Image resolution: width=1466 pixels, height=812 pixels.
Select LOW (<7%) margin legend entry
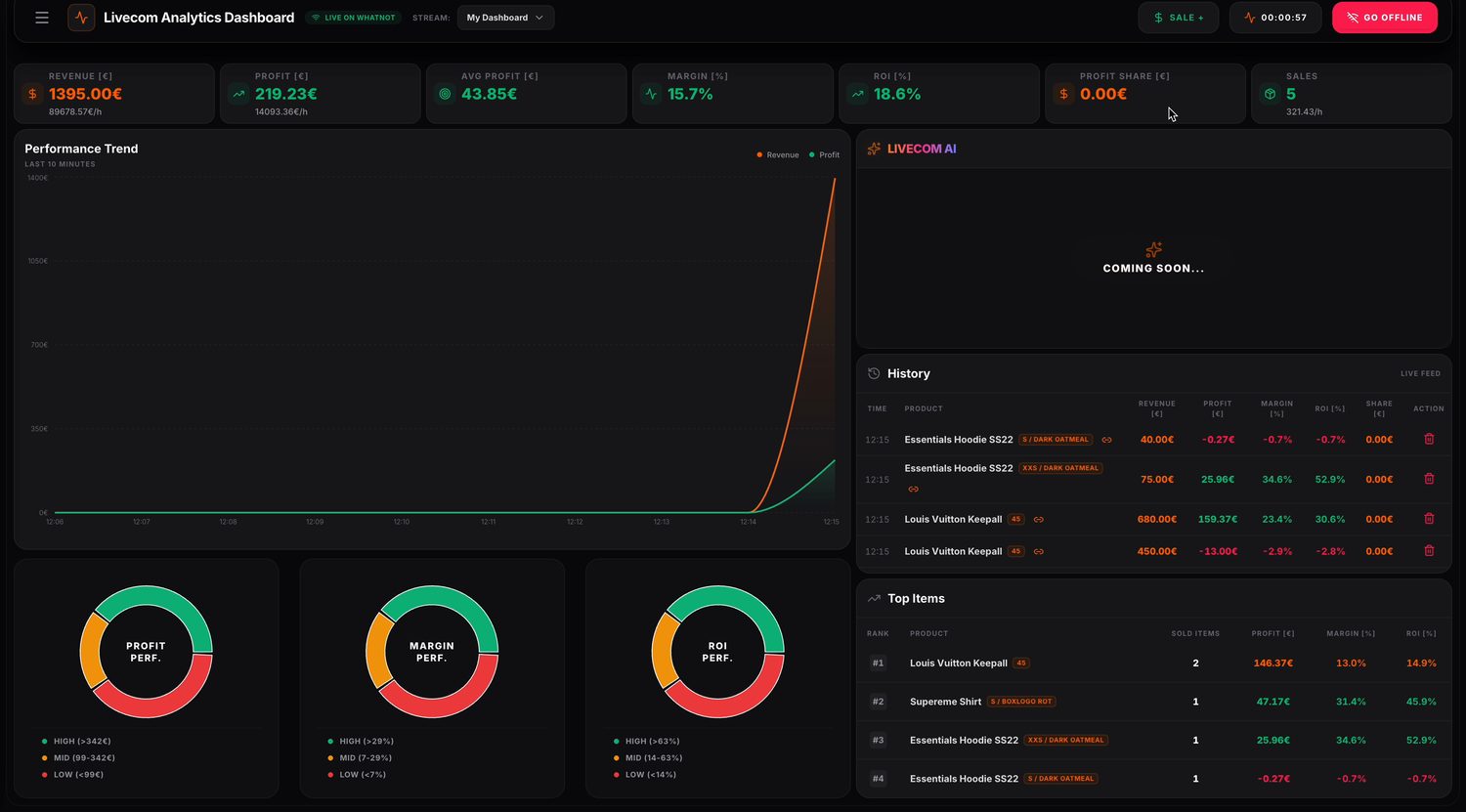[x=357, y=774]
